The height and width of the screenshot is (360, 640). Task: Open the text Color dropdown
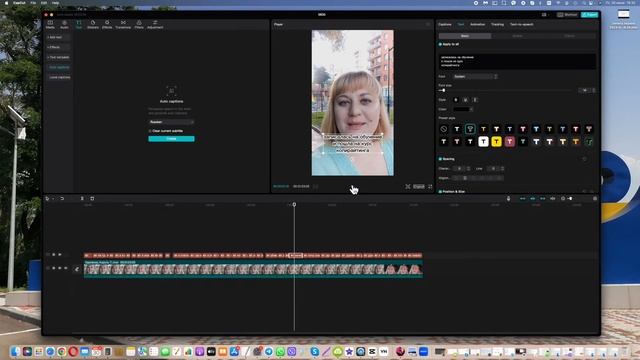click(463, 109)
